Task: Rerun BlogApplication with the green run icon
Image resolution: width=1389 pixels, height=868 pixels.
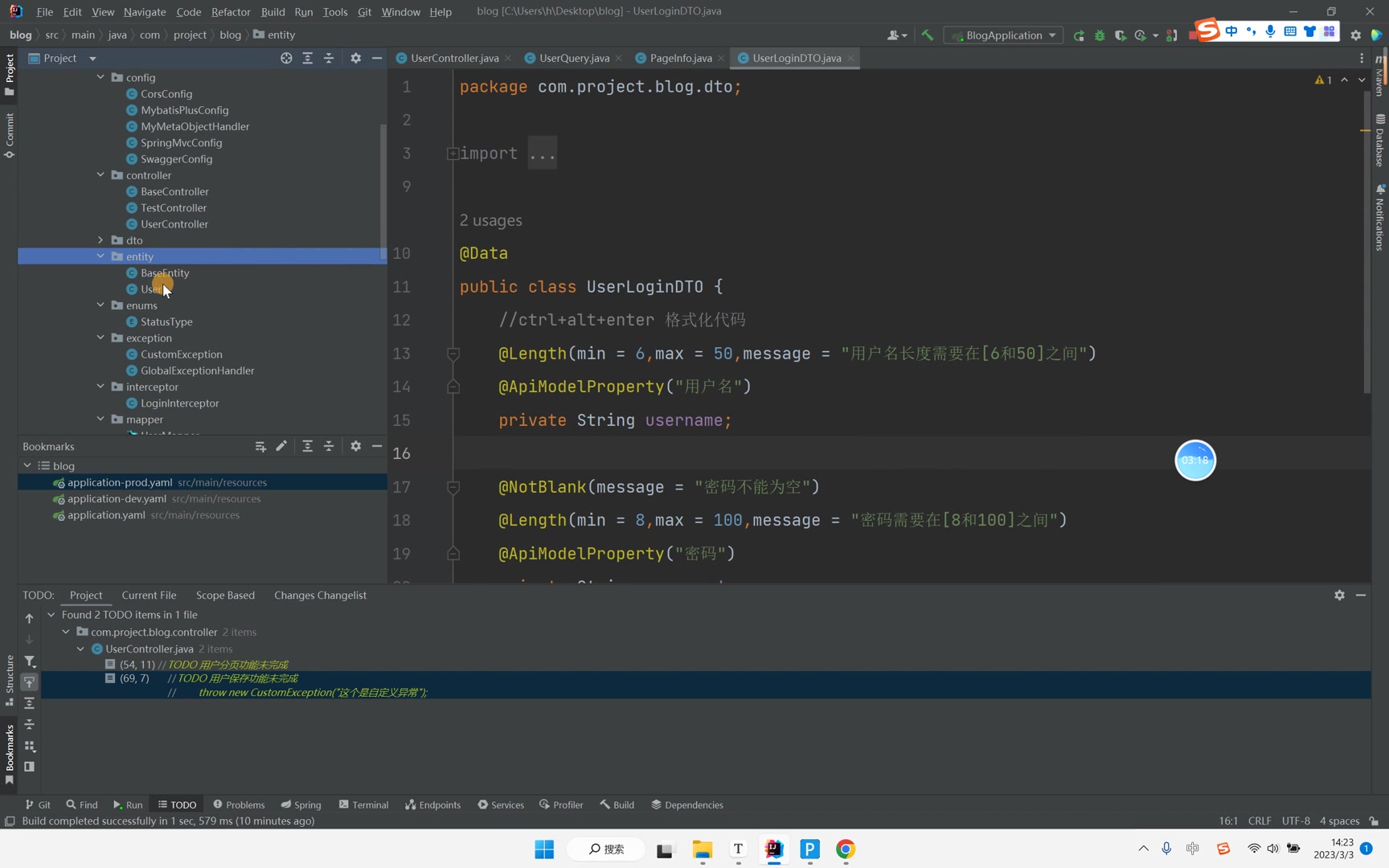Action: [x=1079, y=35]
